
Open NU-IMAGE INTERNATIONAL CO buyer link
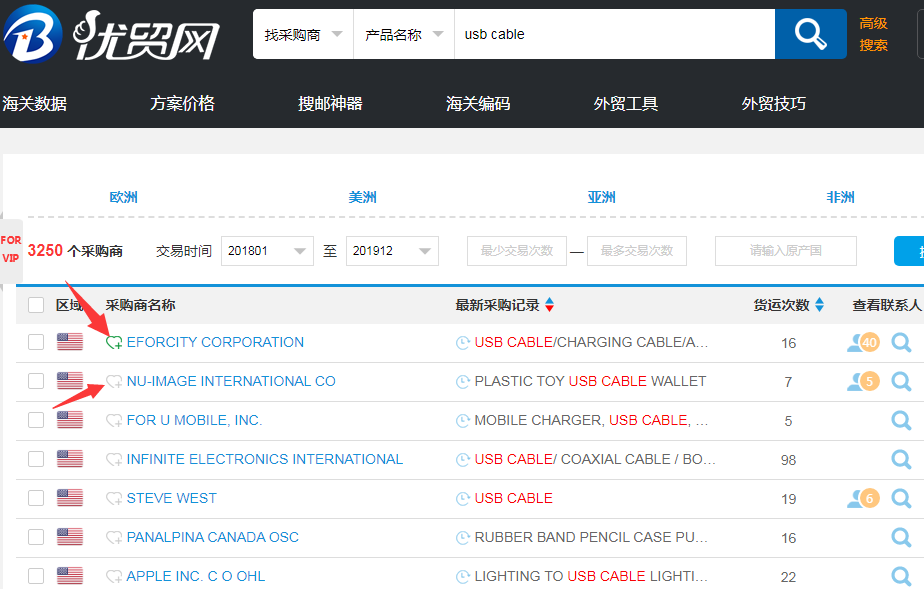[231, 381]
